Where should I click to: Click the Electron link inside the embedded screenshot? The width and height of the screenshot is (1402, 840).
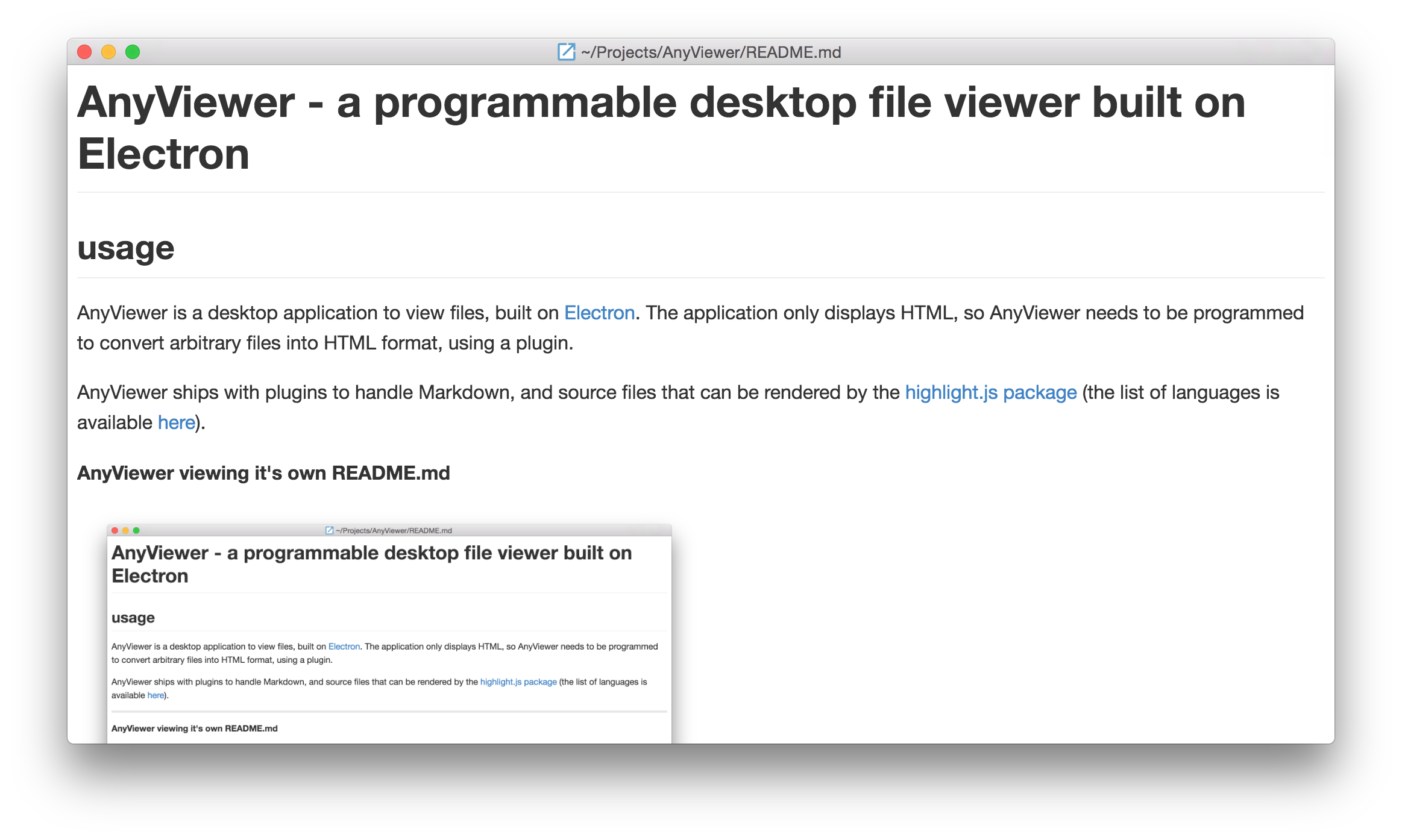344,647
